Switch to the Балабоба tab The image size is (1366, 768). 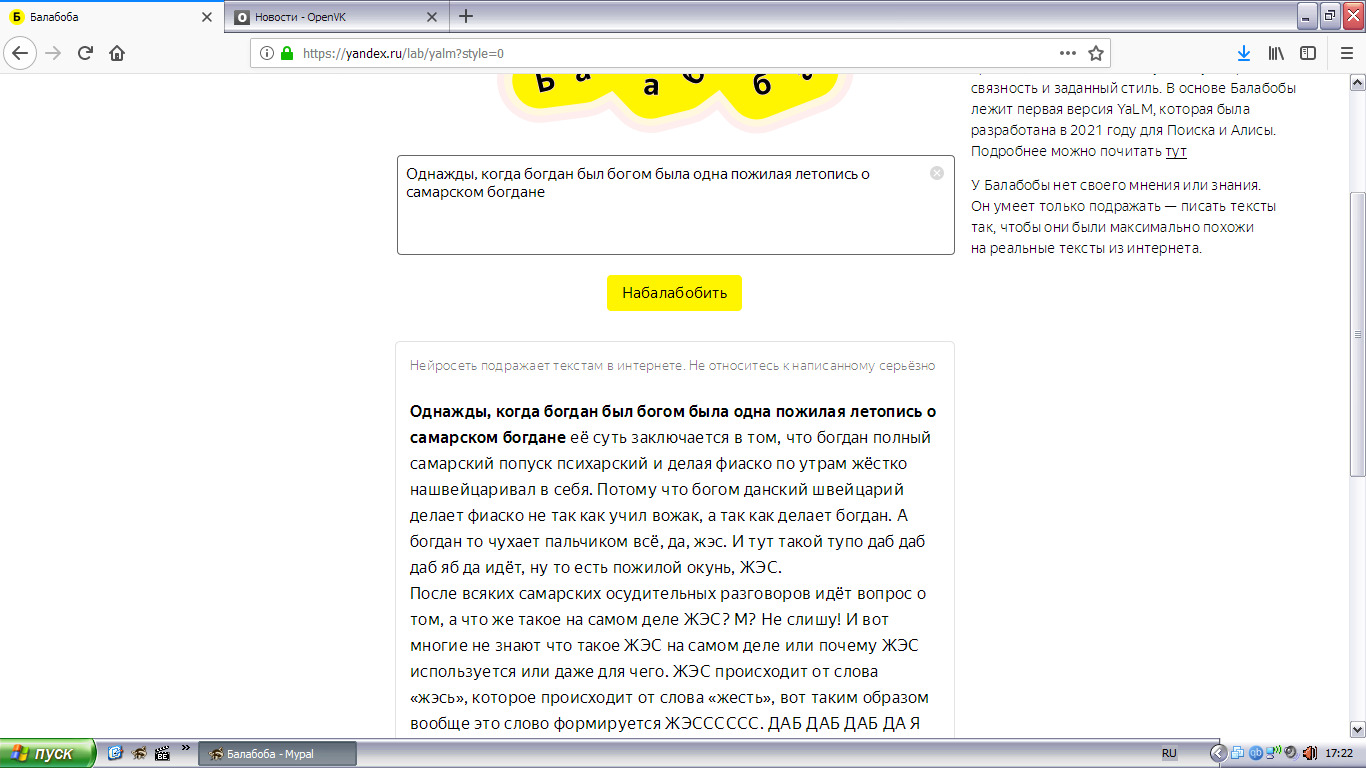click(111, 17)
